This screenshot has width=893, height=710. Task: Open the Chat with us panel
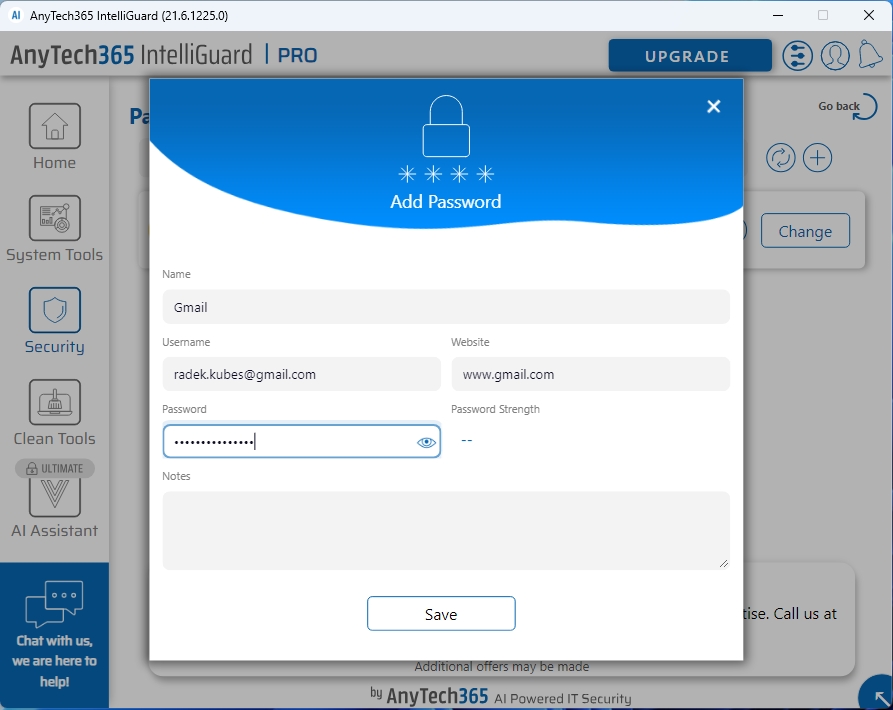tap(55, 634)
